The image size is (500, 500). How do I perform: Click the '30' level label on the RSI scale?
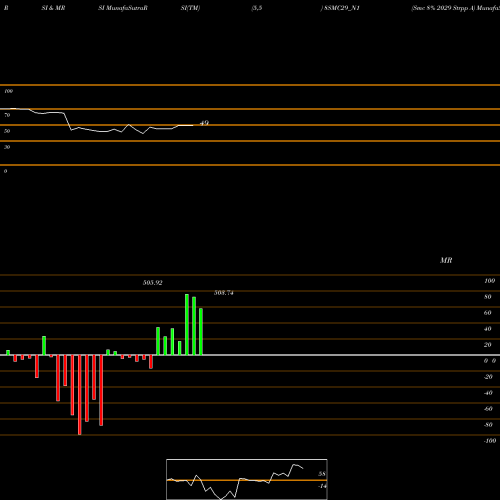[7, 147]
